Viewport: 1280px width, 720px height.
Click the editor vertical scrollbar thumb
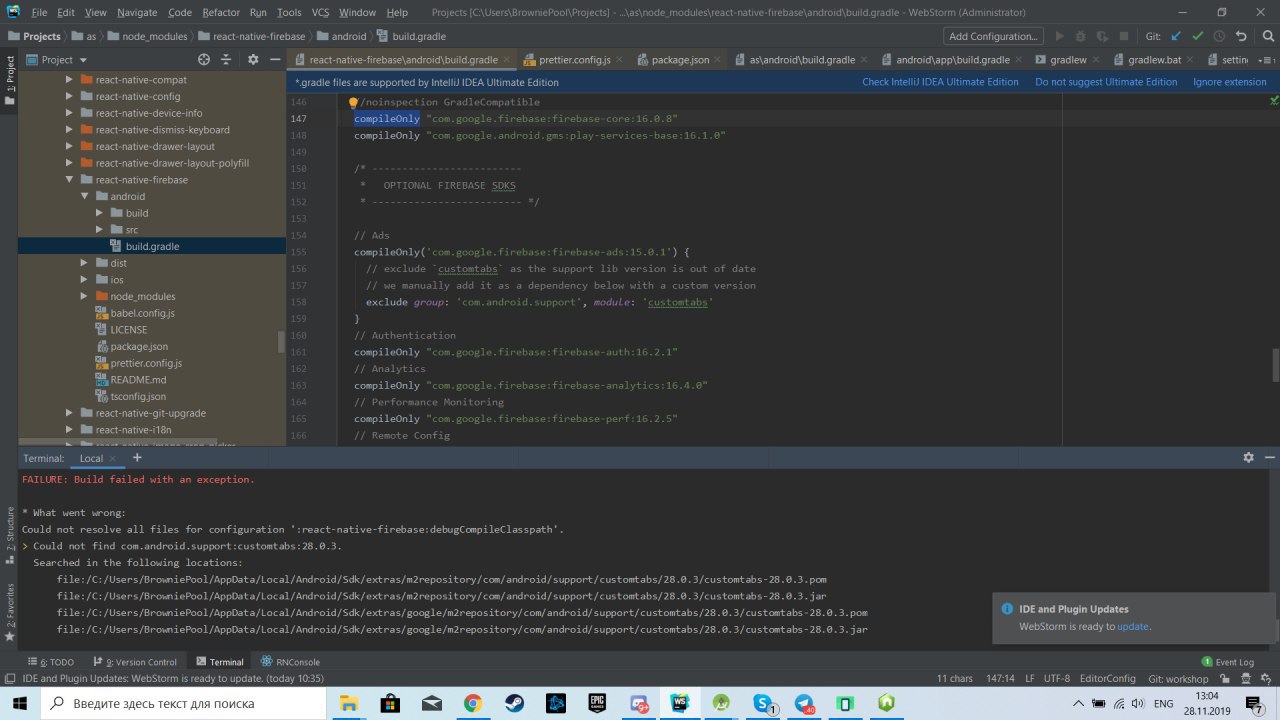[1275, 364]
